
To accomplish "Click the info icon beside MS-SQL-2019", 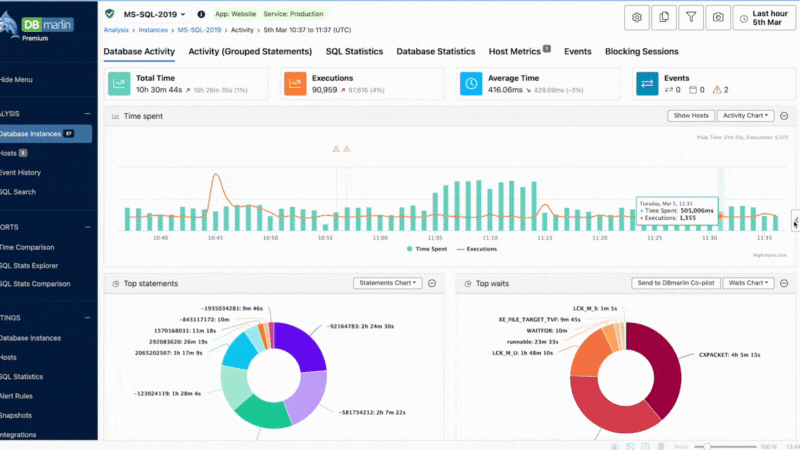I will pyautogui.click(x=201, y=15).
